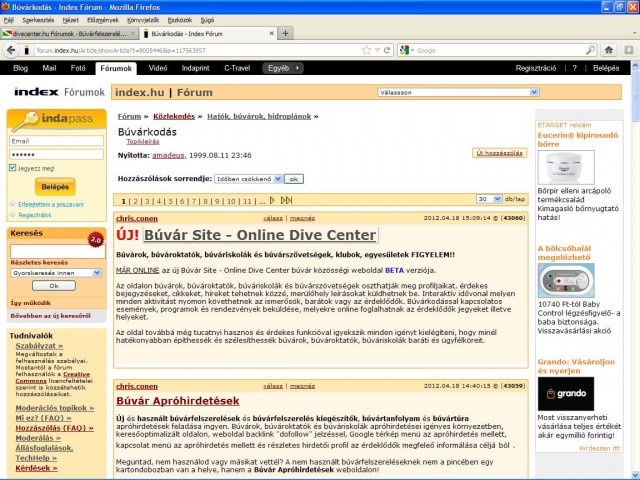Expand the 'Egyéb' menu in top navigation
This screenshot has height=480, width=640.
pyautogui.click(x=284, y=68)
